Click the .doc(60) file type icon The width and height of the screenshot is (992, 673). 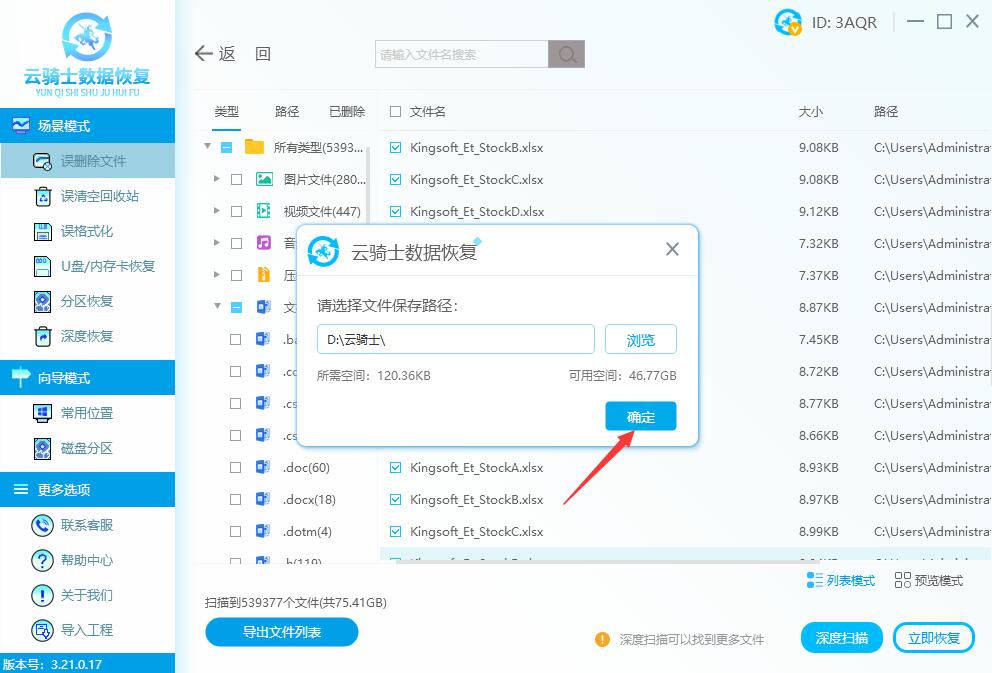coord(263,467)
